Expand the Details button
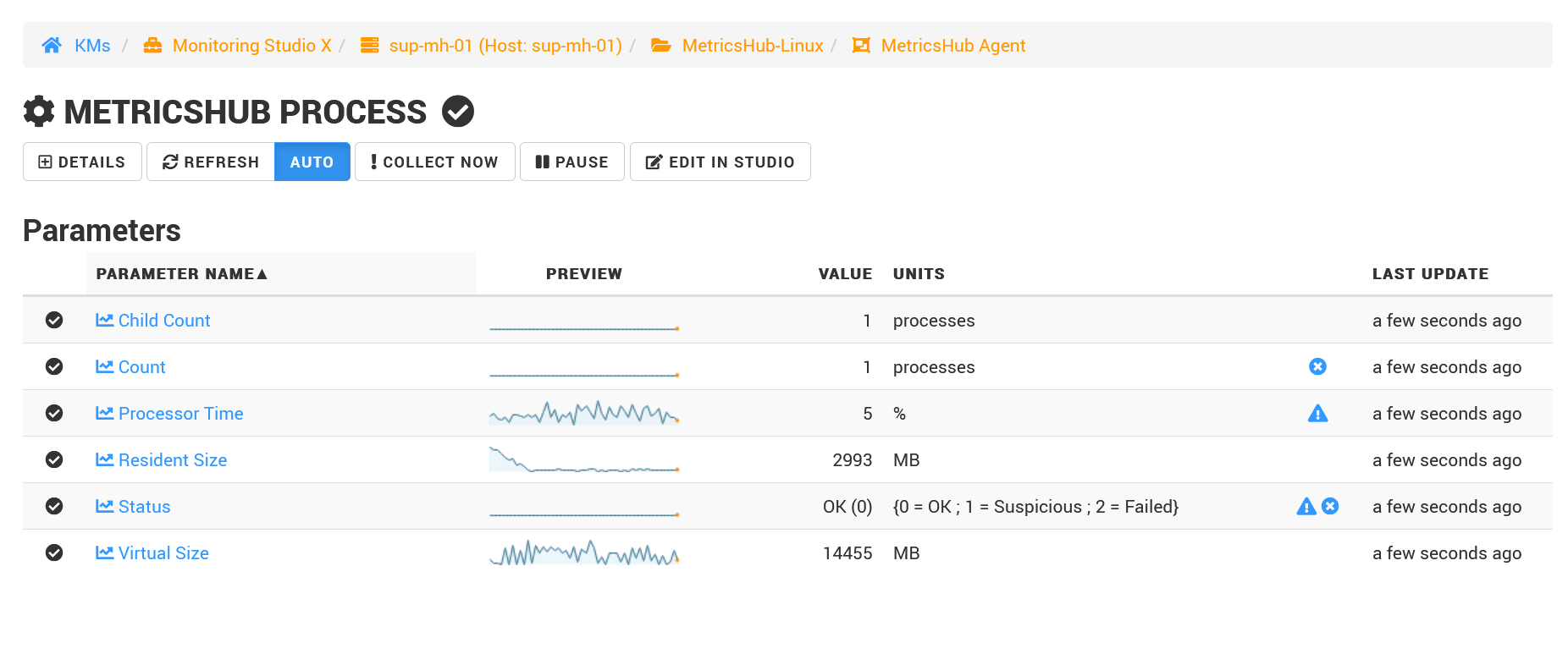Viewport: 1568px width, 665px height. tap(82, 162)
